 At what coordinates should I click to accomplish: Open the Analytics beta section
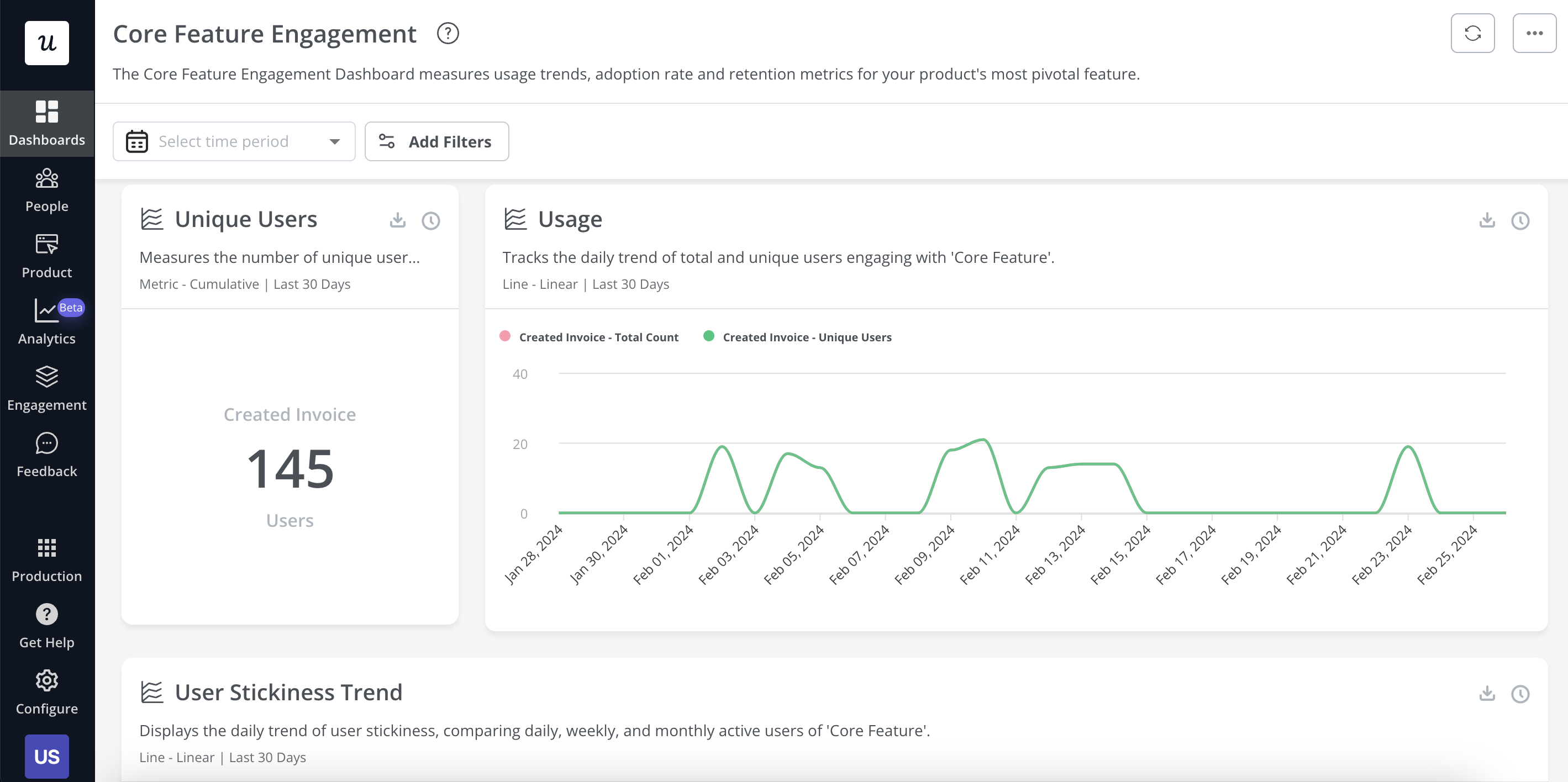pyautogui.click(x=47, y=321)
